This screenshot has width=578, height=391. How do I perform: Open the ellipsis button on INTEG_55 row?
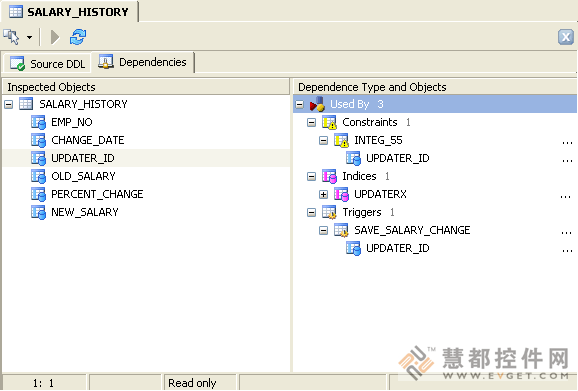tap(567, 142)
